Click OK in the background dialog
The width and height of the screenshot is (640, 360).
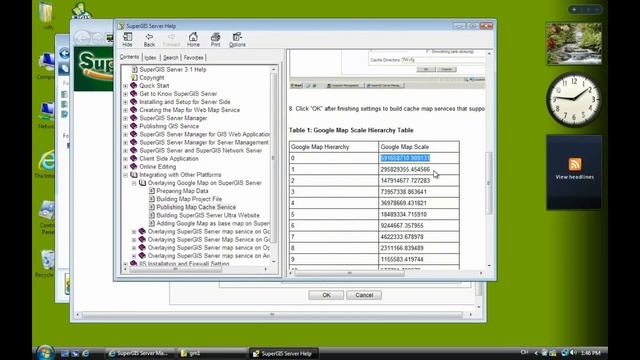(x=326, y=295)
